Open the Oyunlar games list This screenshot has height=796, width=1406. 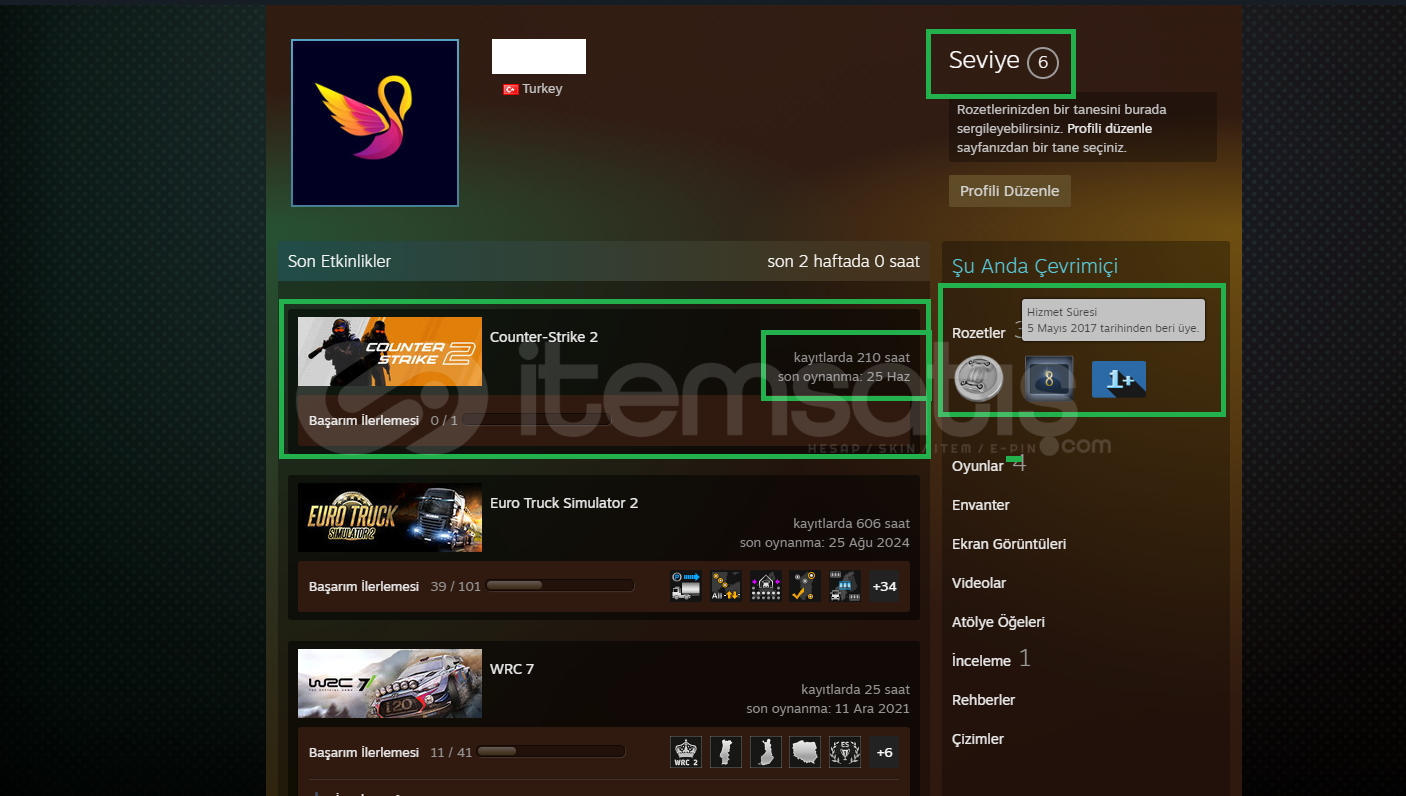click(x=977, y=466)
